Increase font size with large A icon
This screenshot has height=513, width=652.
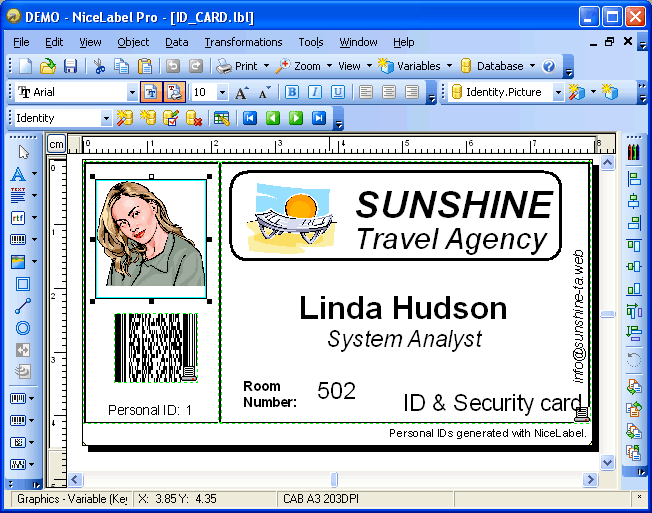point(242,92)
